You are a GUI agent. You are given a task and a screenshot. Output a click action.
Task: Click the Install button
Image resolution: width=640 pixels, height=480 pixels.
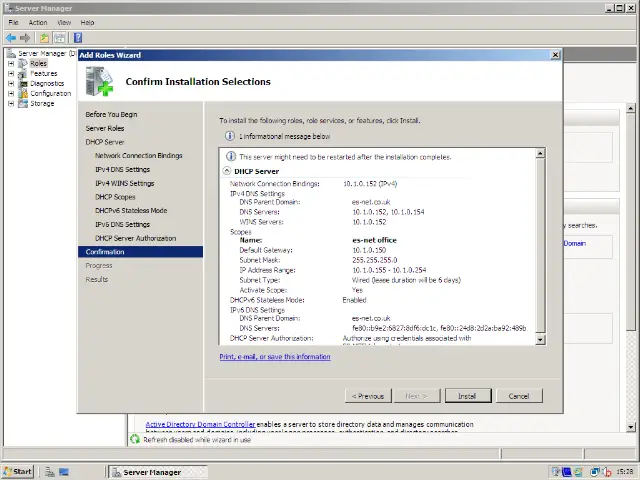[x=468, y=396]
